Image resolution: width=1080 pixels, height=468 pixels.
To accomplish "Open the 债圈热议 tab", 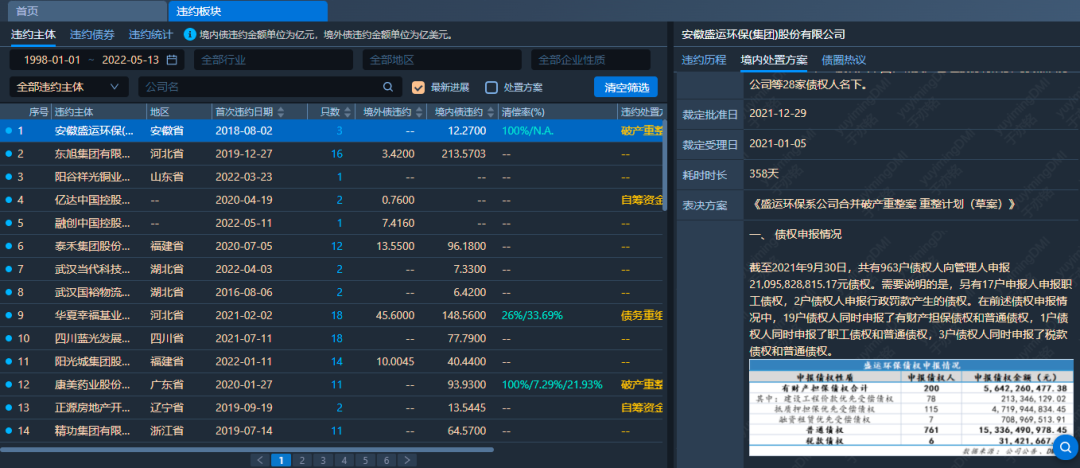I will click(x=844, y=60).
